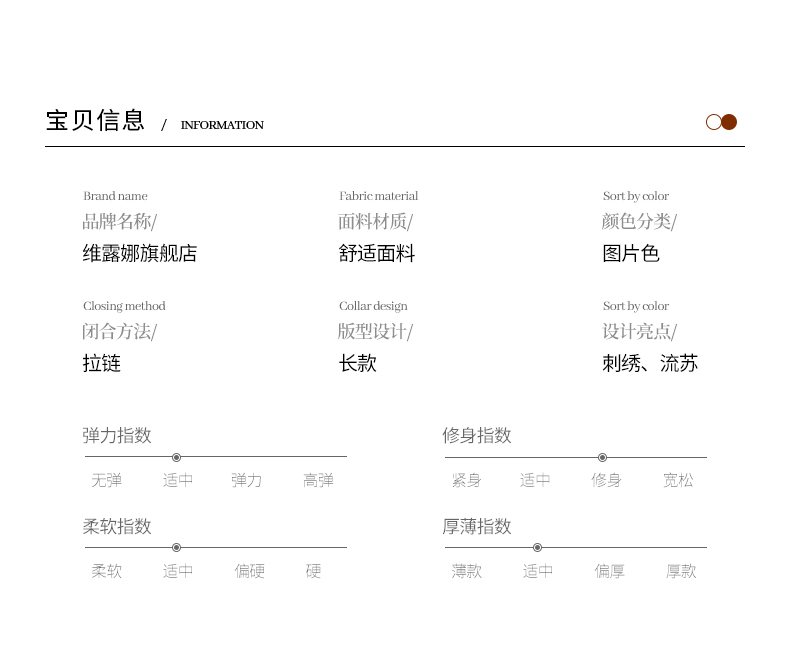
Task: Click the 无弹 scale label
Action: 106,480
